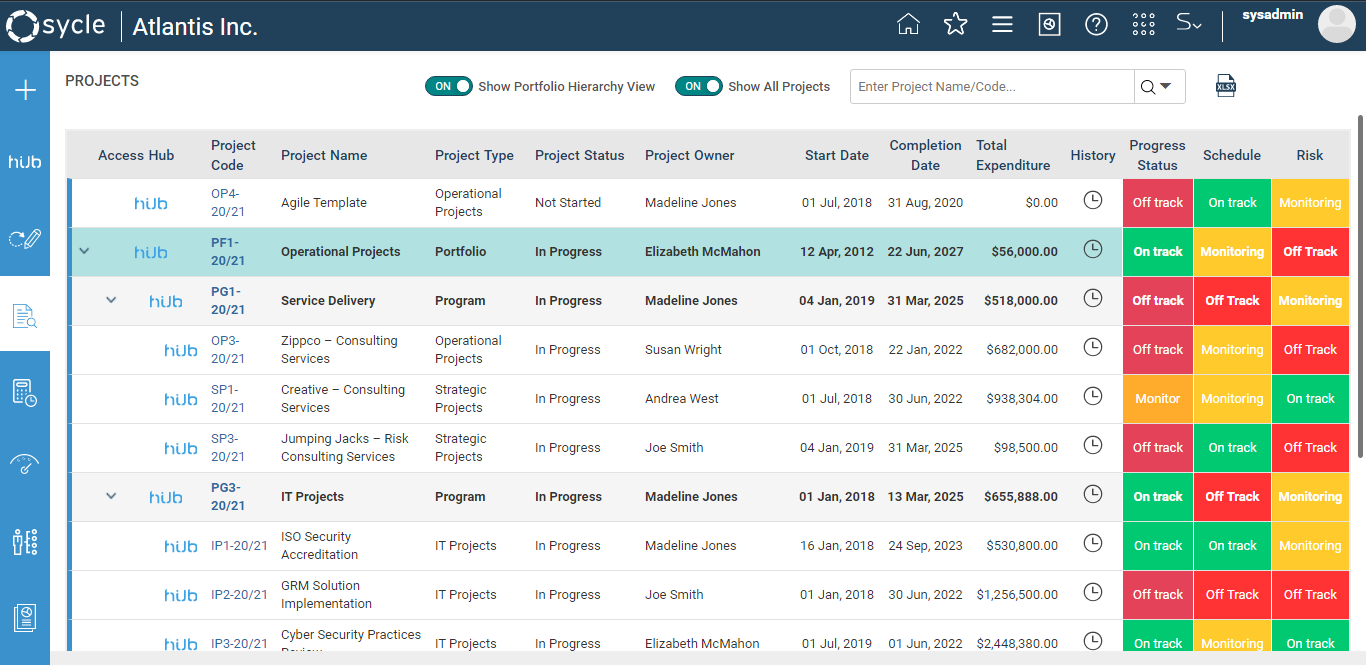Click the sysadmin avatar
The height and width of the screenshot is (665, 1366).
tap(1336, 24)
